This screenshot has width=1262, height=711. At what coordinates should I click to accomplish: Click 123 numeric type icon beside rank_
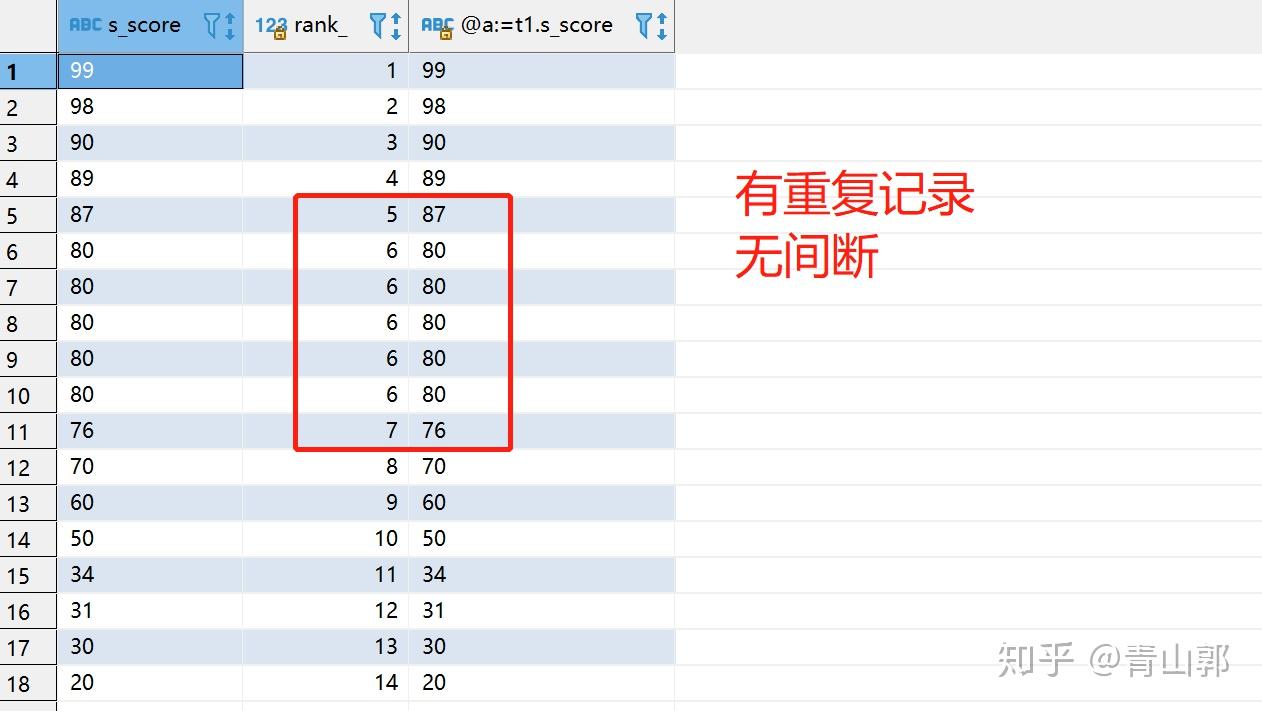[x=271, y=26]
